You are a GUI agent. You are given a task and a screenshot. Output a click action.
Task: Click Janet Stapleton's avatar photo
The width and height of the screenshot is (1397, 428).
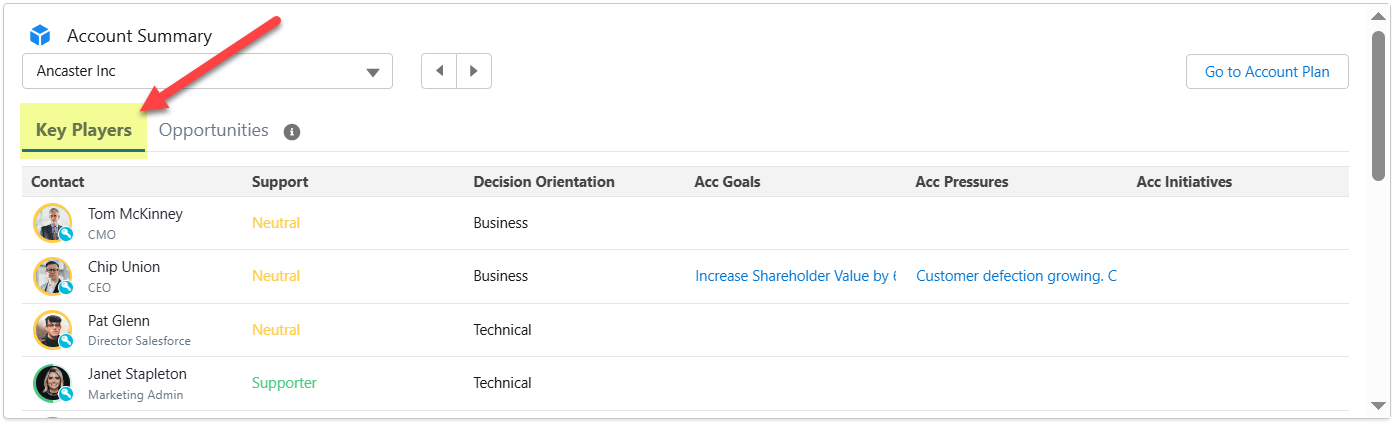coord(52,383)
